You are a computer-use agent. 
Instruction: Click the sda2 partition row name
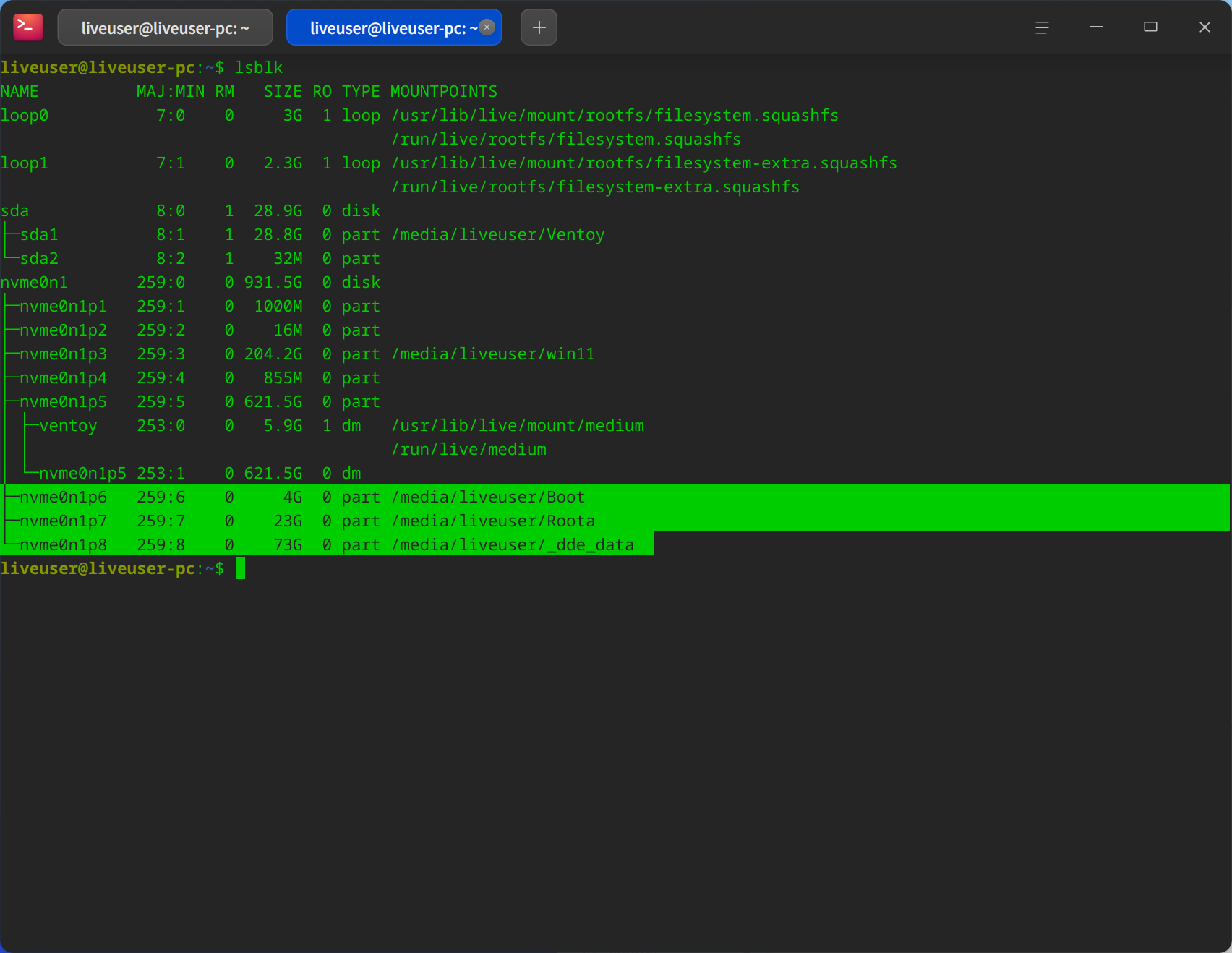tap(39, 259)
